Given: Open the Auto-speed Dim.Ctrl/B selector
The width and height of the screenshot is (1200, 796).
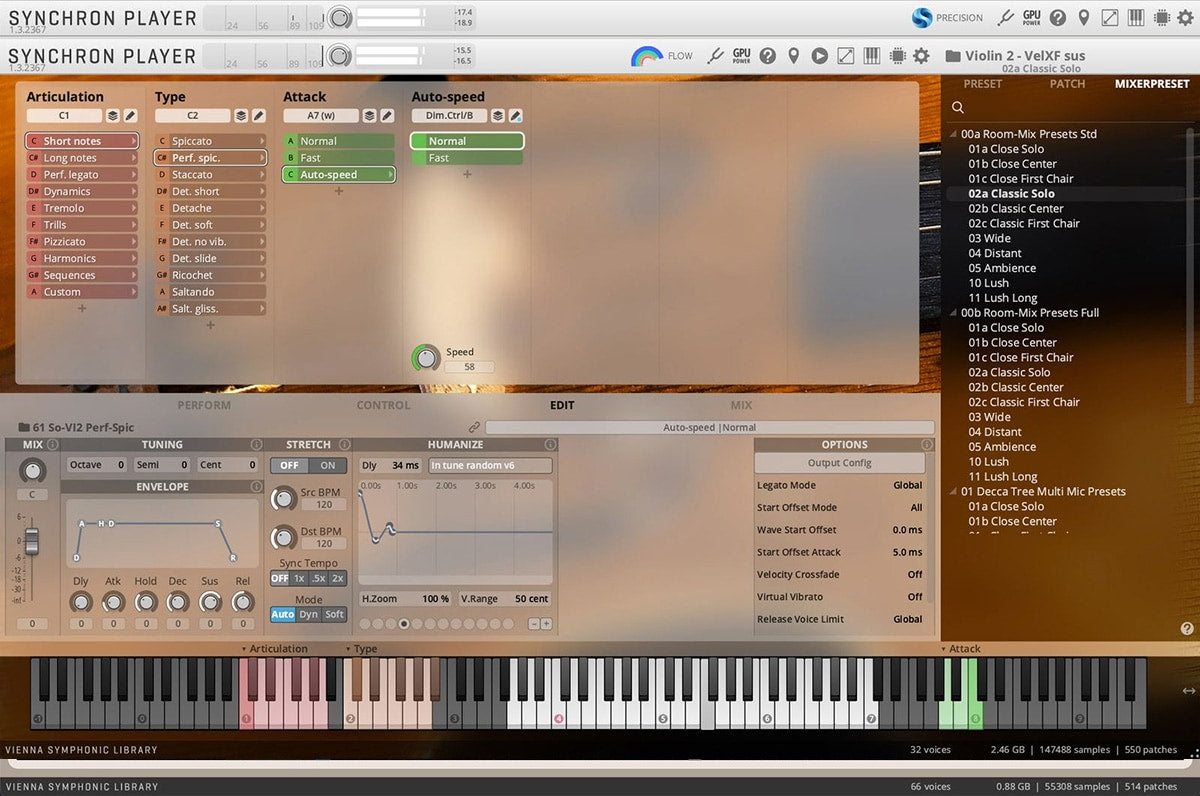Looking at the screenshot, I should click(449, 116).
